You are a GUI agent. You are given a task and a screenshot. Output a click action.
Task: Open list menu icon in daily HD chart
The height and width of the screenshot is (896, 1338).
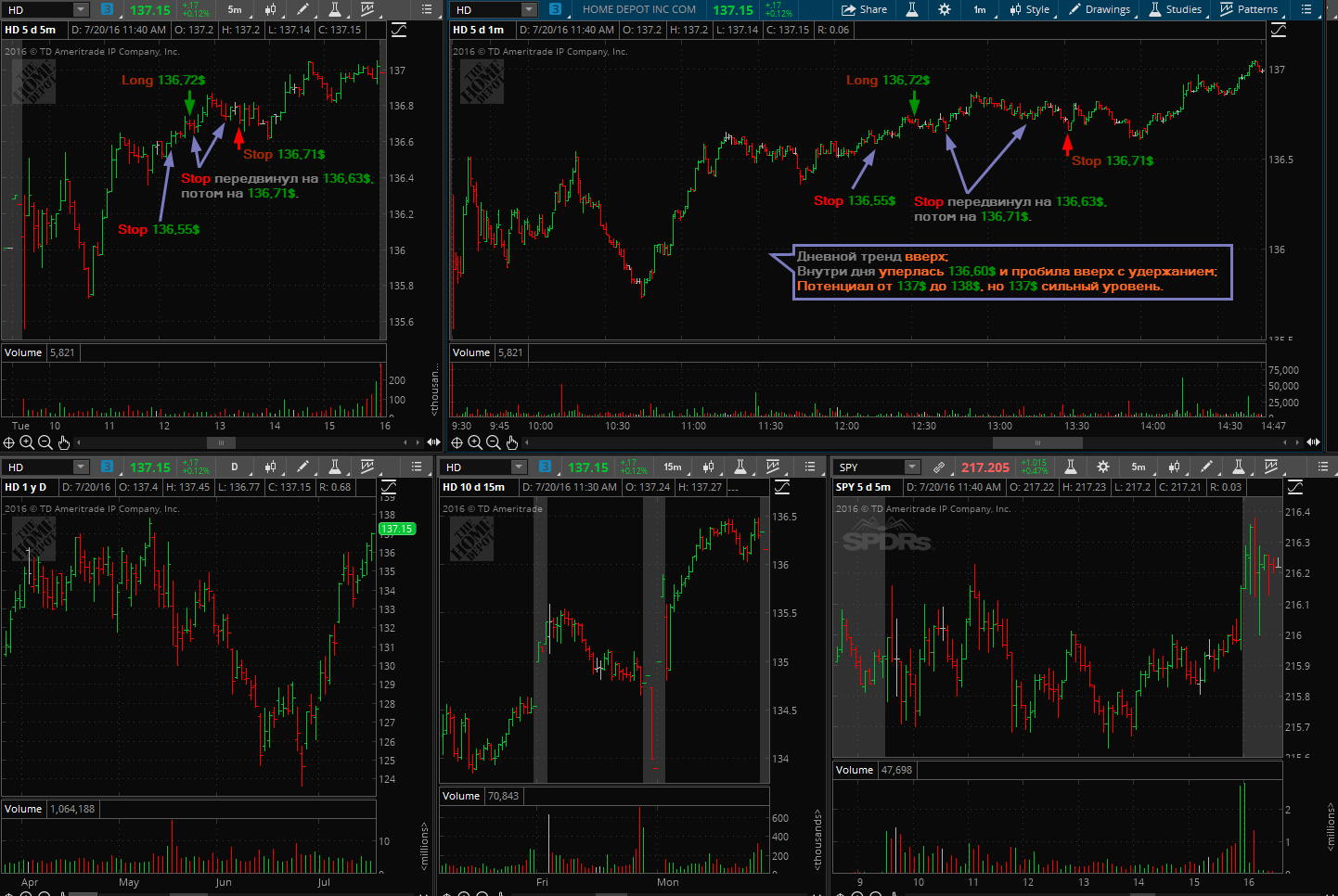[x=417, y=467]
